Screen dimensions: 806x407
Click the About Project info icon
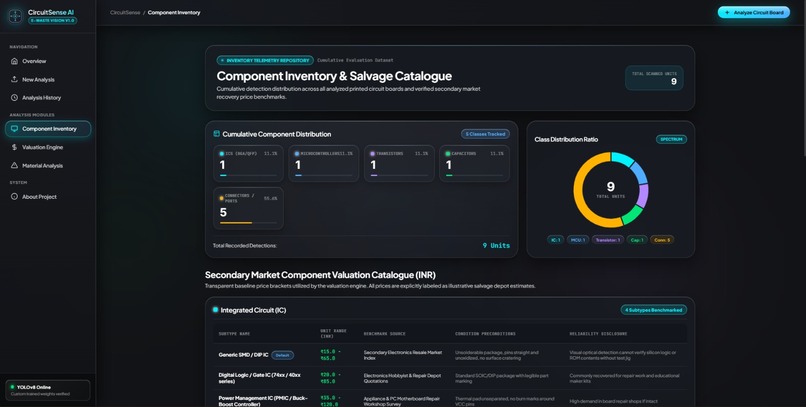pos(14,197)
